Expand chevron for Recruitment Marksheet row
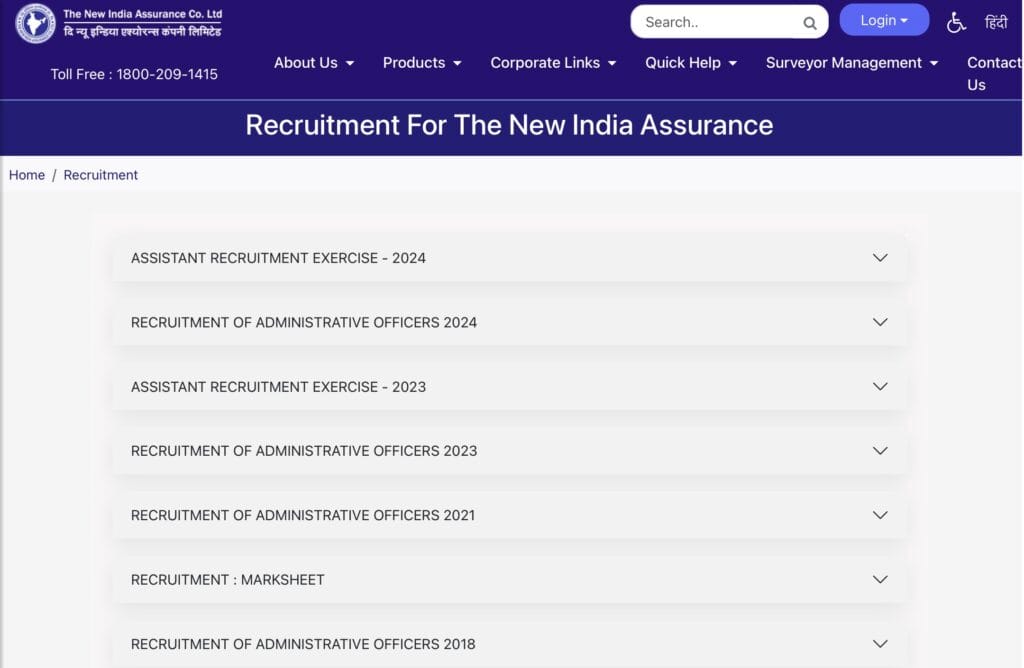Screen dimensions: 1024x668 [x=880, y=579]
